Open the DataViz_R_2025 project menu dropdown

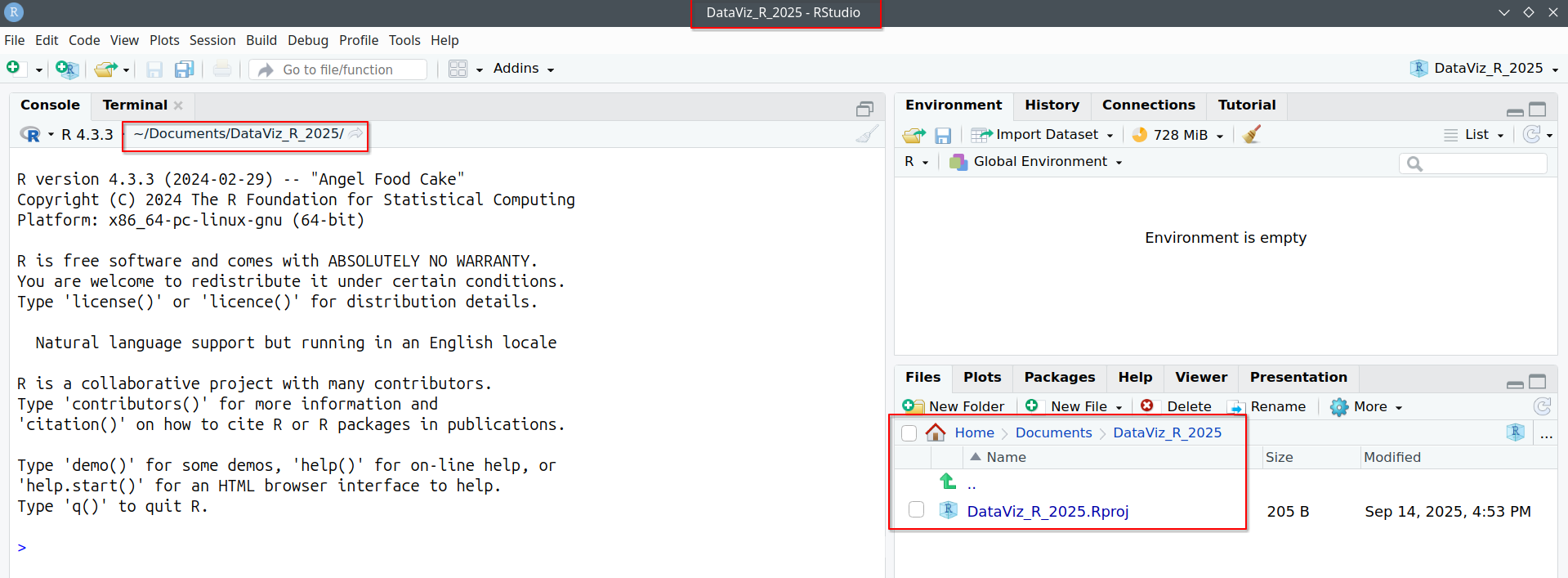click(x=1485, y=69)
